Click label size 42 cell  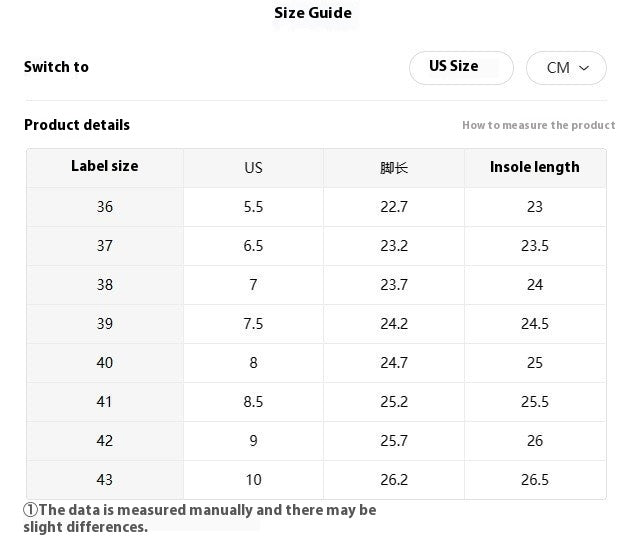105,441
